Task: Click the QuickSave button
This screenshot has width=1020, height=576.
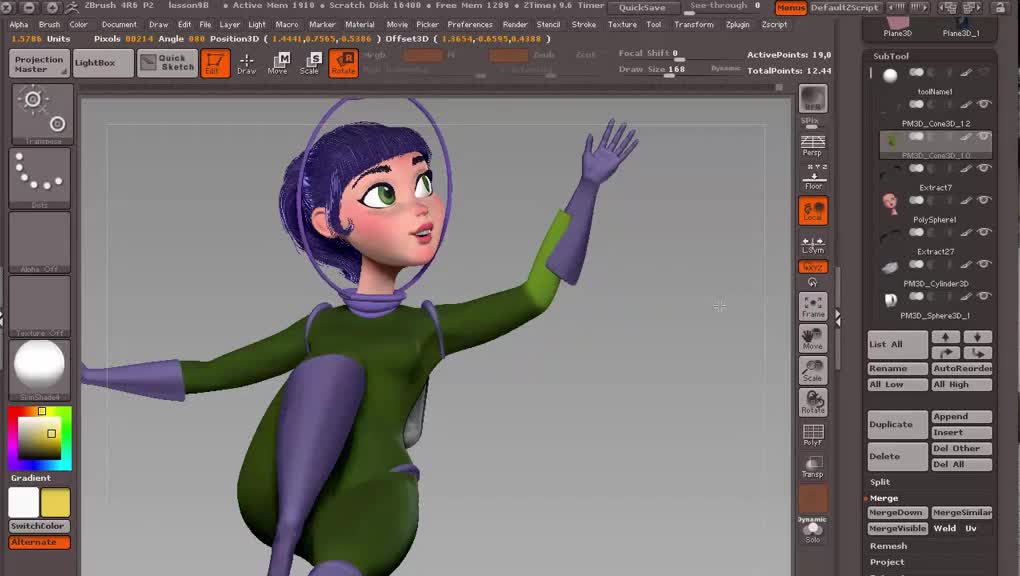Action: pos(642,8)
